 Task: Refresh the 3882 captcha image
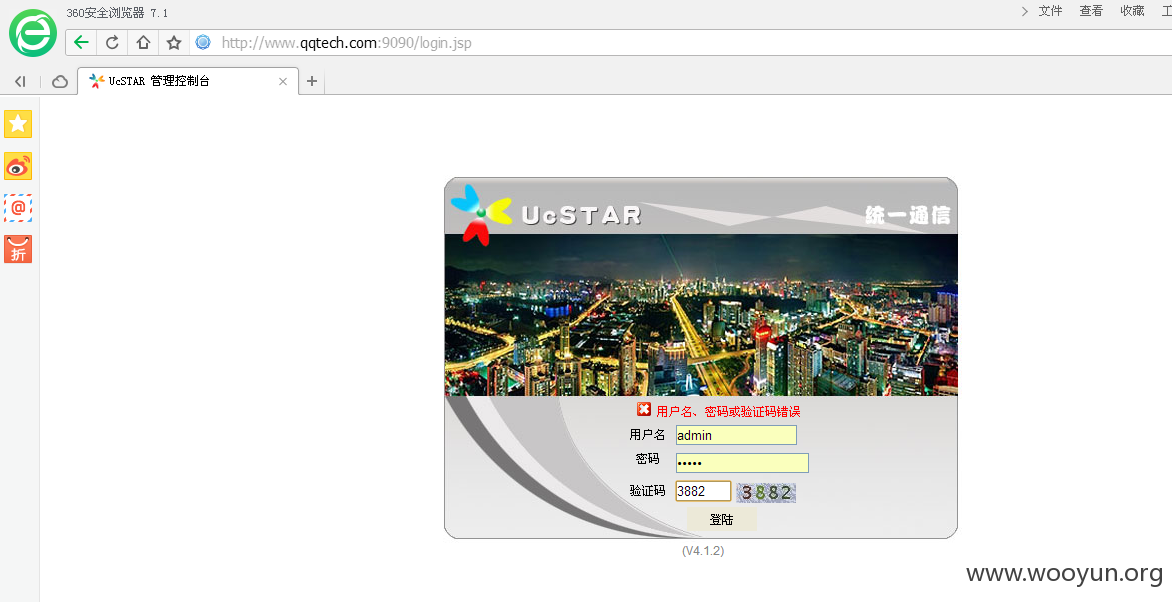click(x=766, y=492)
